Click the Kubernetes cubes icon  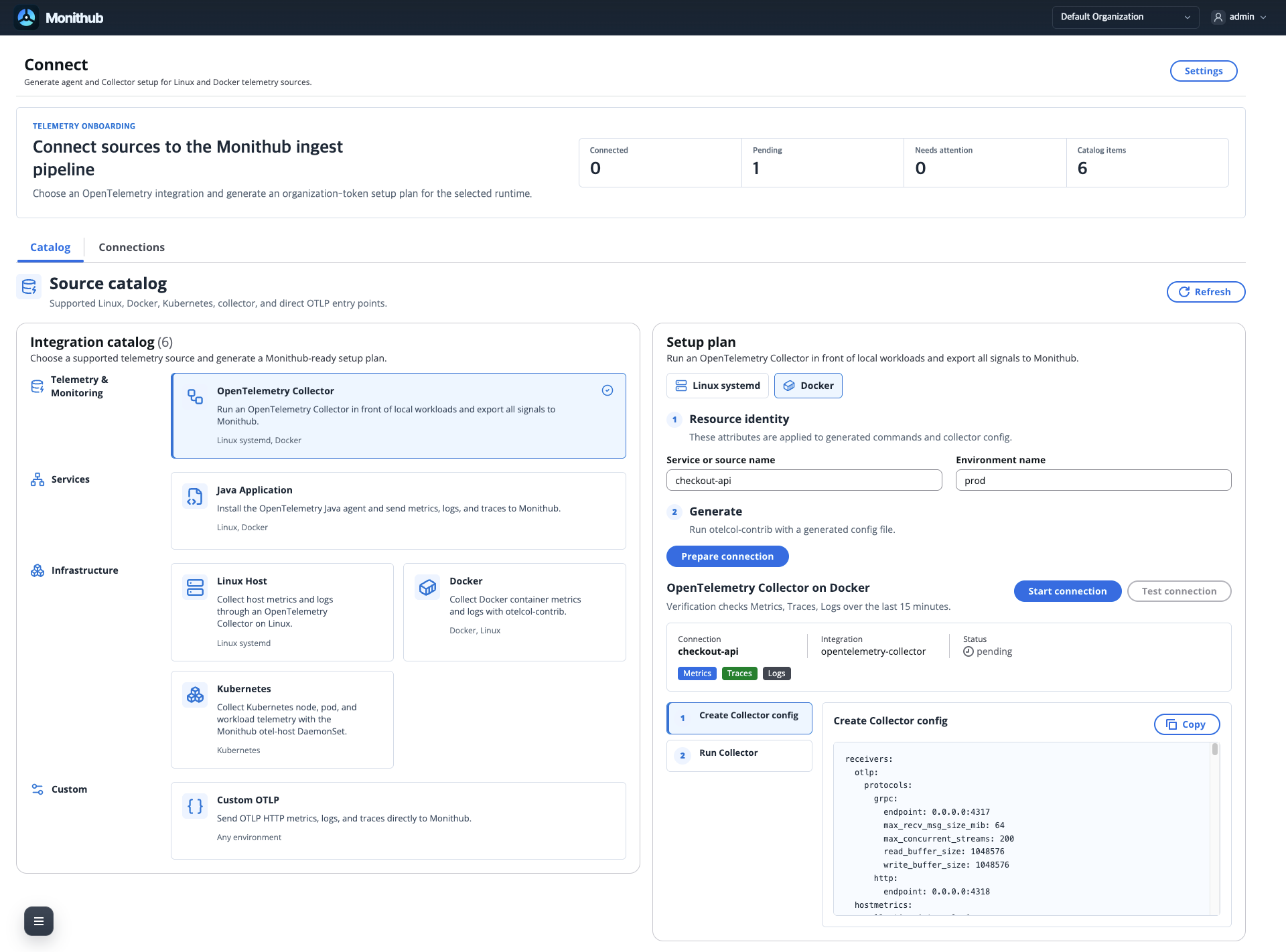(x=195, y=695)
